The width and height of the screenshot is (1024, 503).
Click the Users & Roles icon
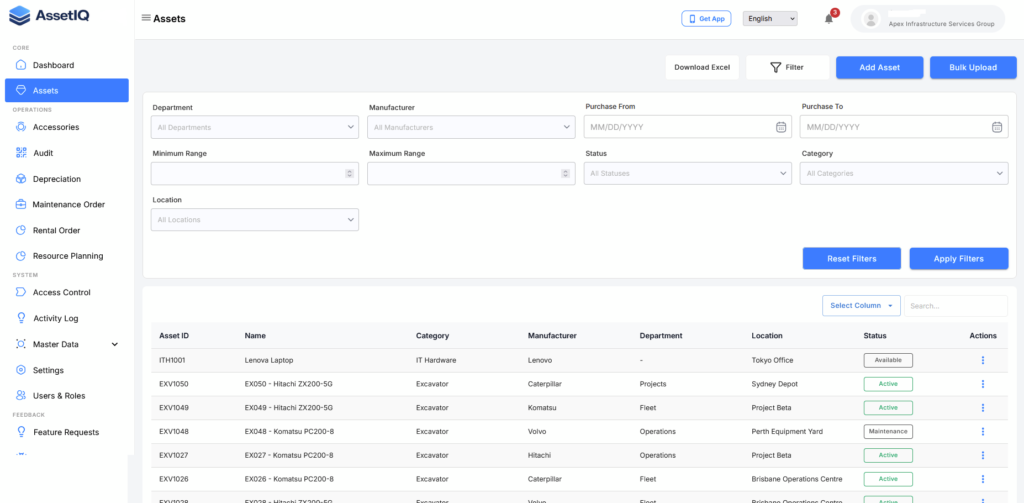point(21,396)
